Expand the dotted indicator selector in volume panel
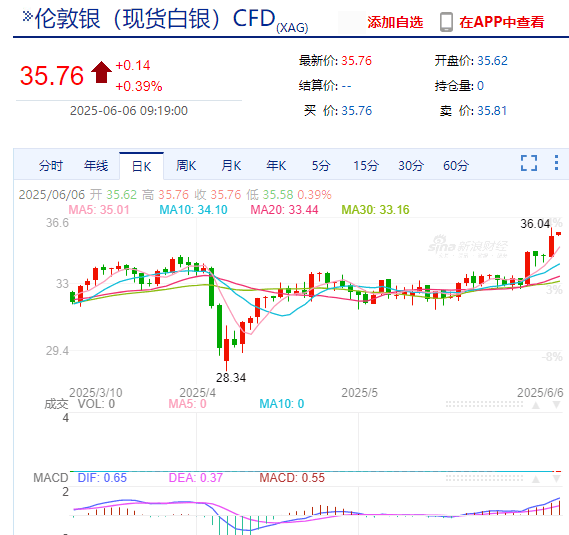569x535 pixels. [x=484, y=404]
